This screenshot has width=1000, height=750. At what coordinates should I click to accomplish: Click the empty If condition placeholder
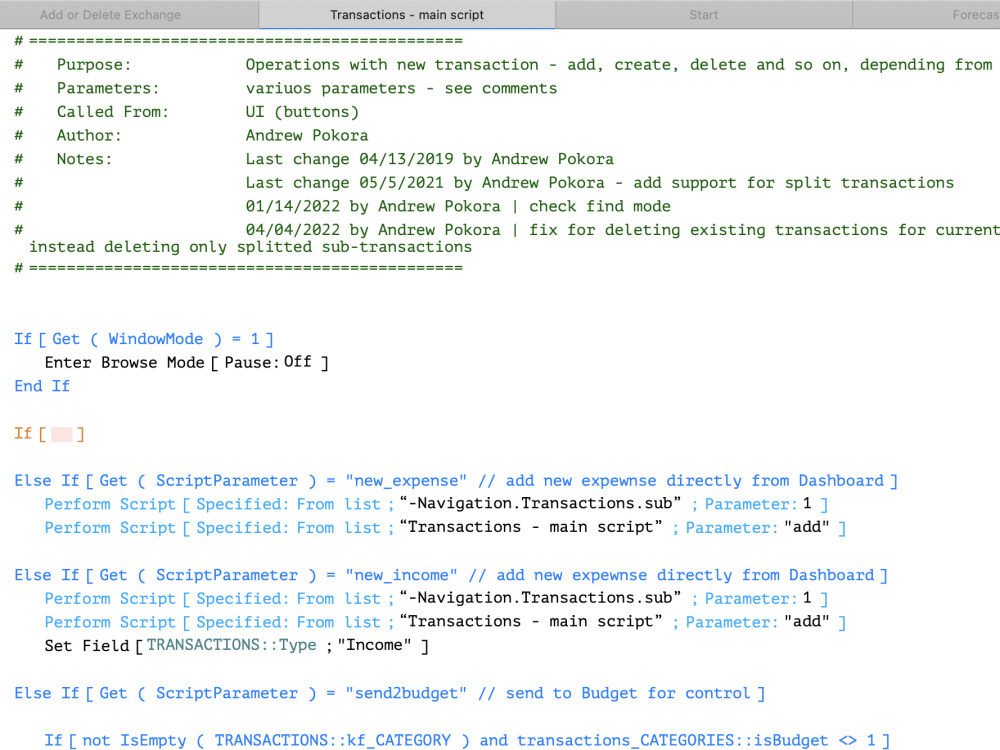click(x=62, y=434)
